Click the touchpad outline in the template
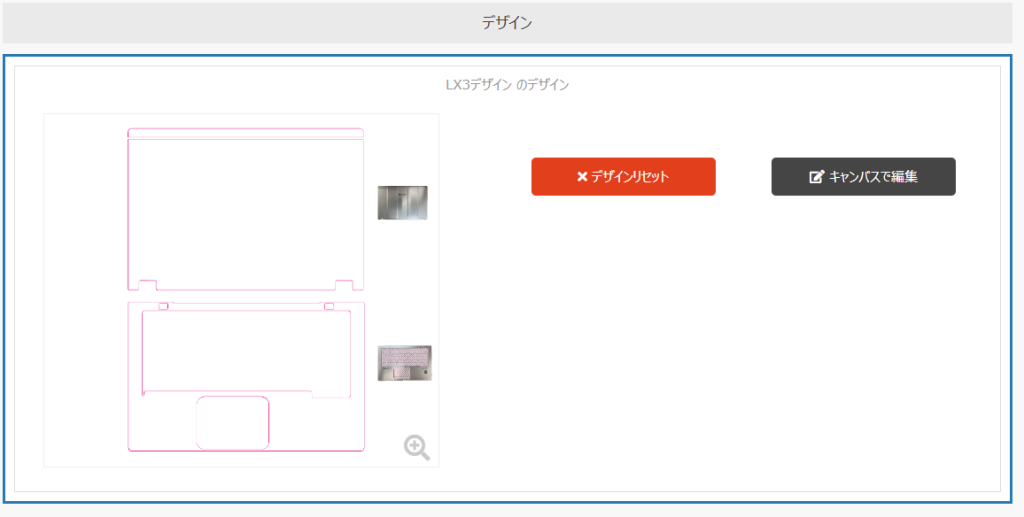 (232, 423)
